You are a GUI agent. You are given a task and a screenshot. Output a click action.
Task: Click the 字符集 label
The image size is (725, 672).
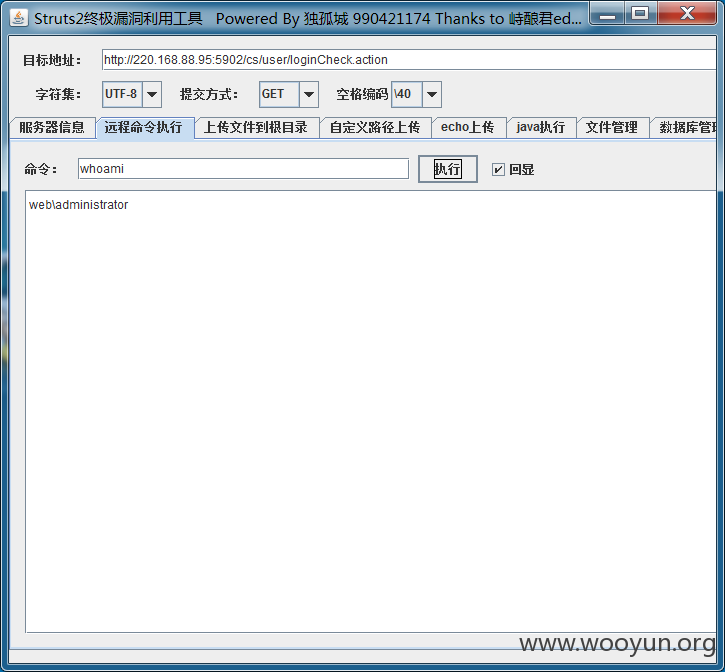point(58,94)
